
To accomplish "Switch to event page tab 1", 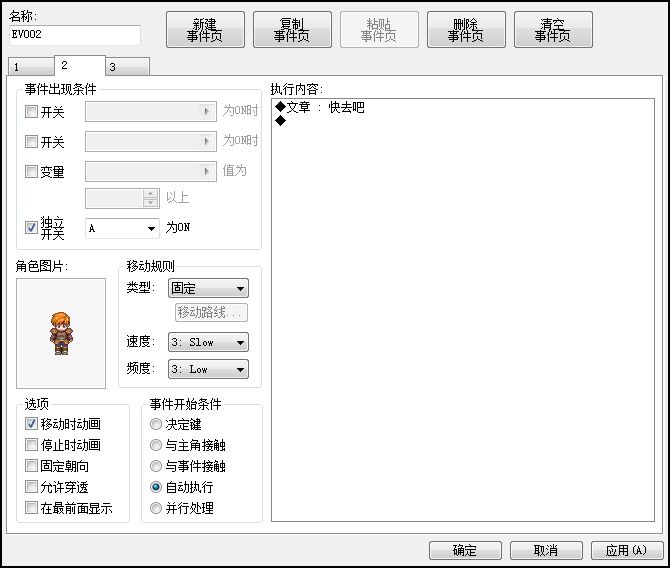I will pyautogui.click(x=31, y=67).
